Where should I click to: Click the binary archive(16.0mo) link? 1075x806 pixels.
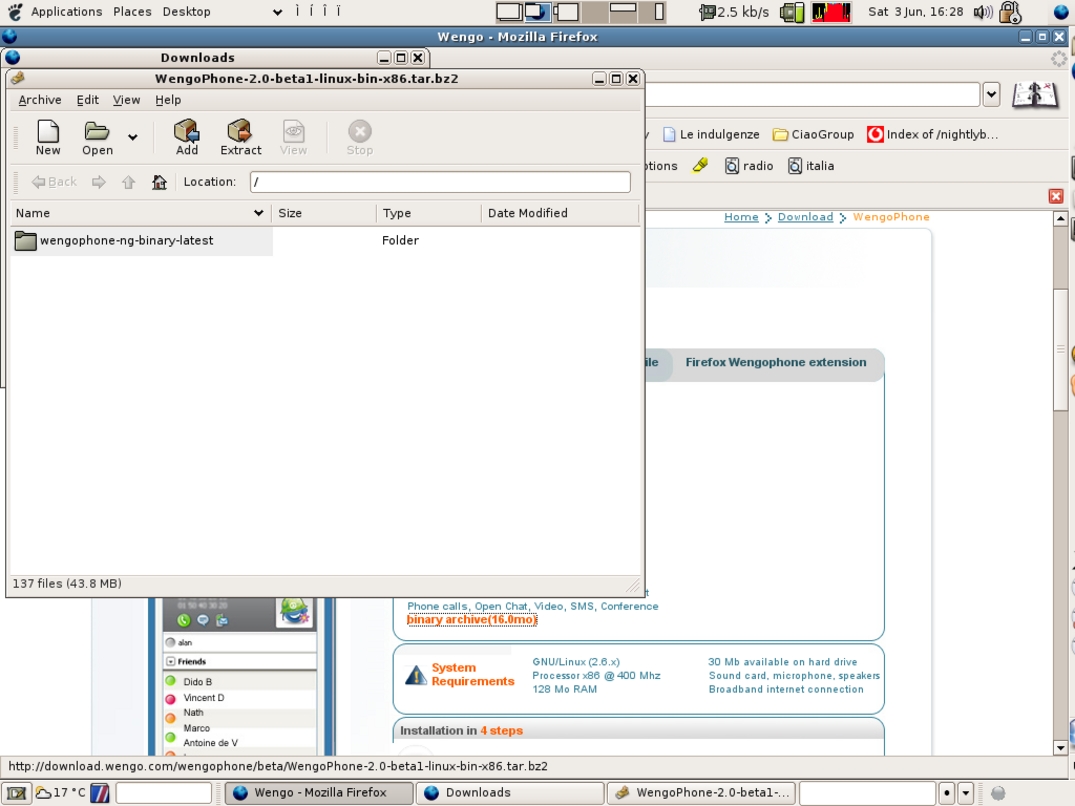(472, 620)
